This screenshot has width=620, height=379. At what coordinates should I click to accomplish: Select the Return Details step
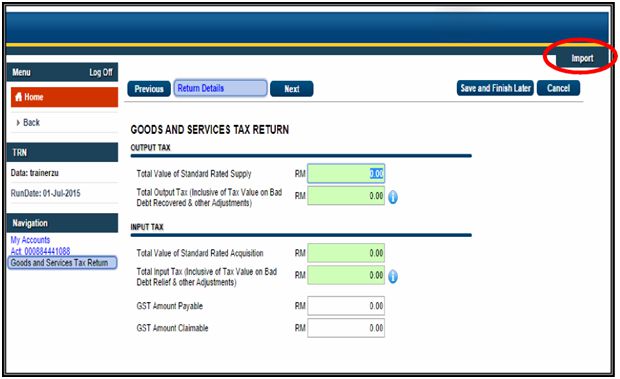click(220, 88)
